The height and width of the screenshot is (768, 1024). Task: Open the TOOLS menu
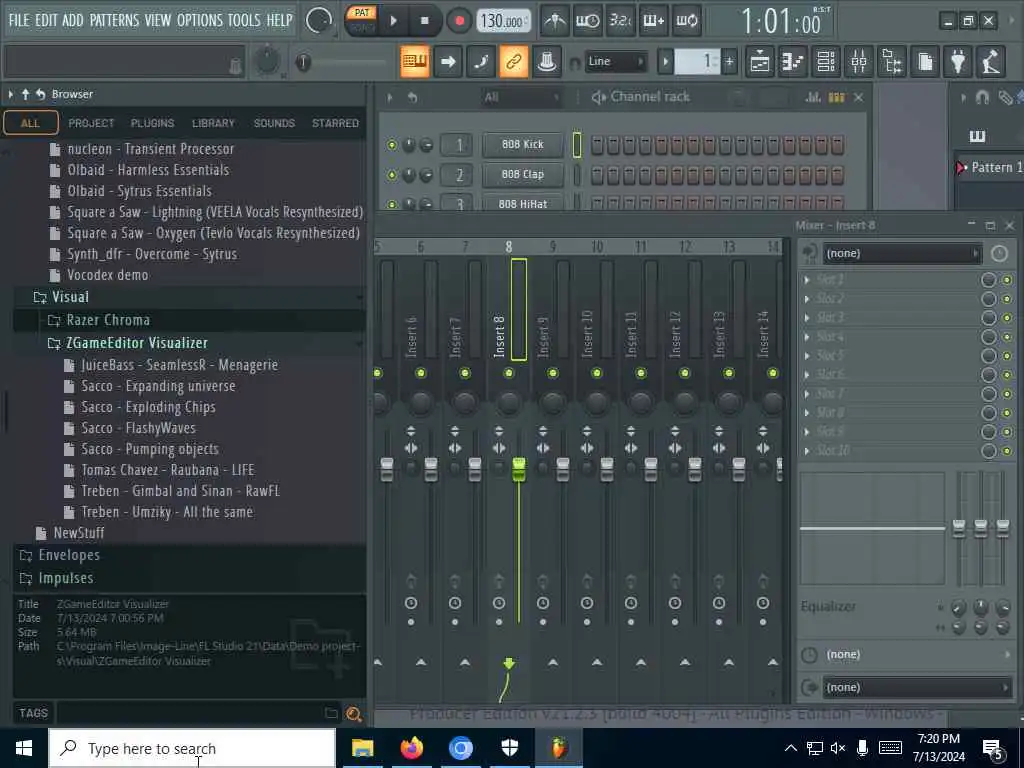point(244,20)
